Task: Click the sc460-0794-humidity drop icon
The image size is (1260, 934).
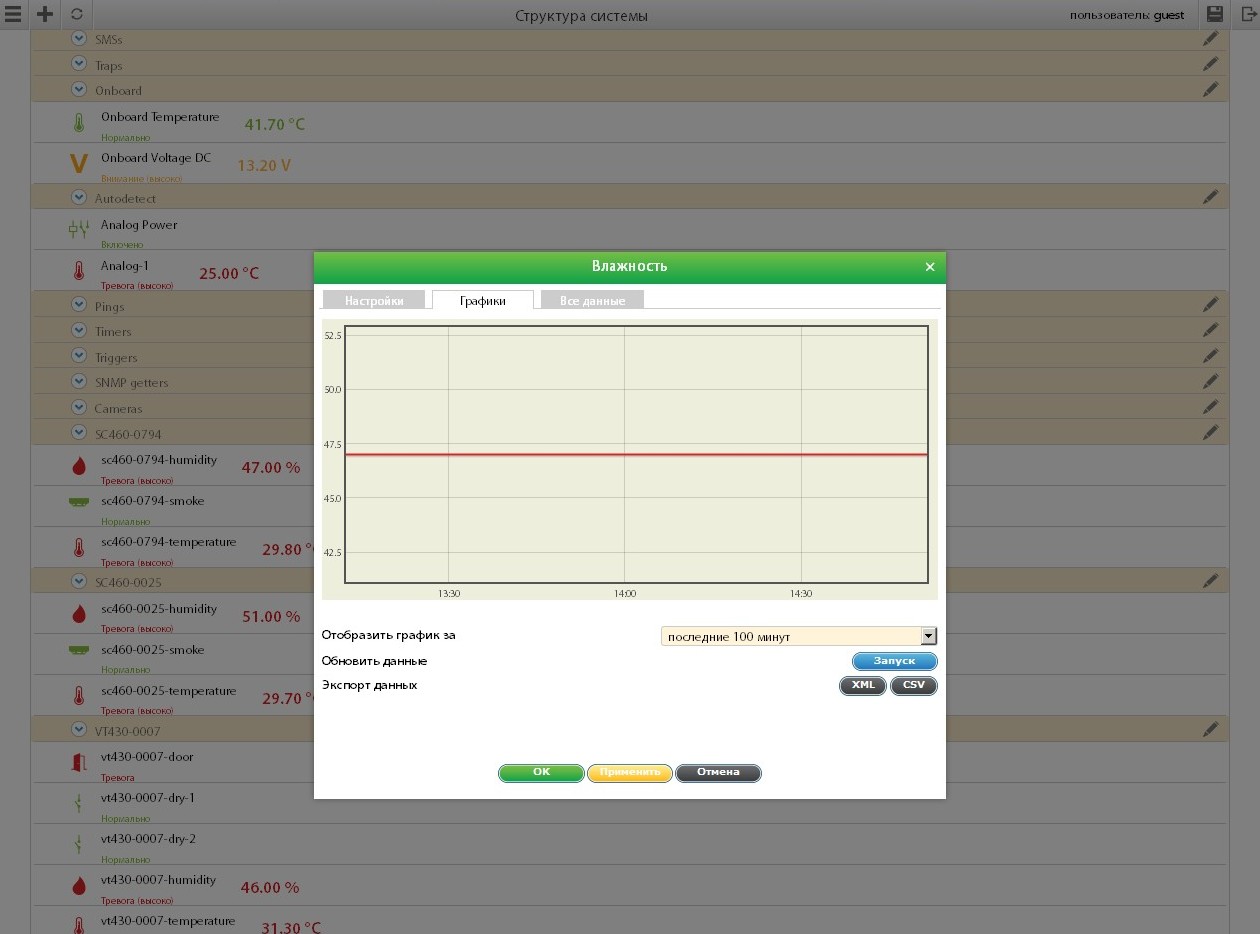Action: coord(79,466)
